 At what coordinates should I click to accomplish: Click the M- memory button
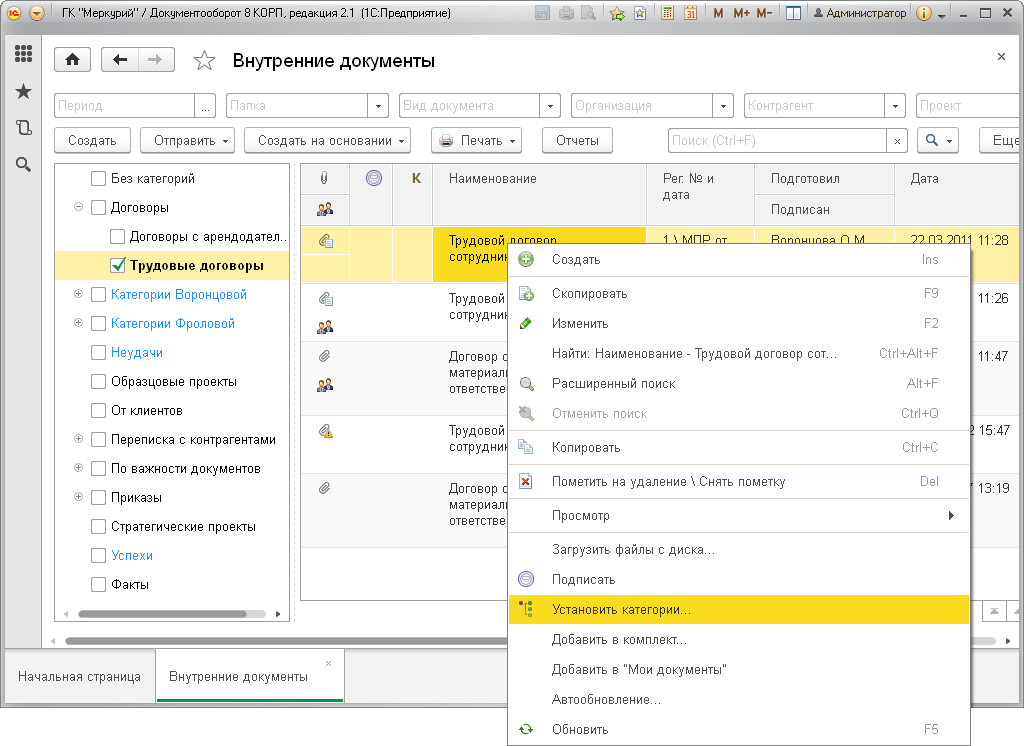[x=764, y=12]
